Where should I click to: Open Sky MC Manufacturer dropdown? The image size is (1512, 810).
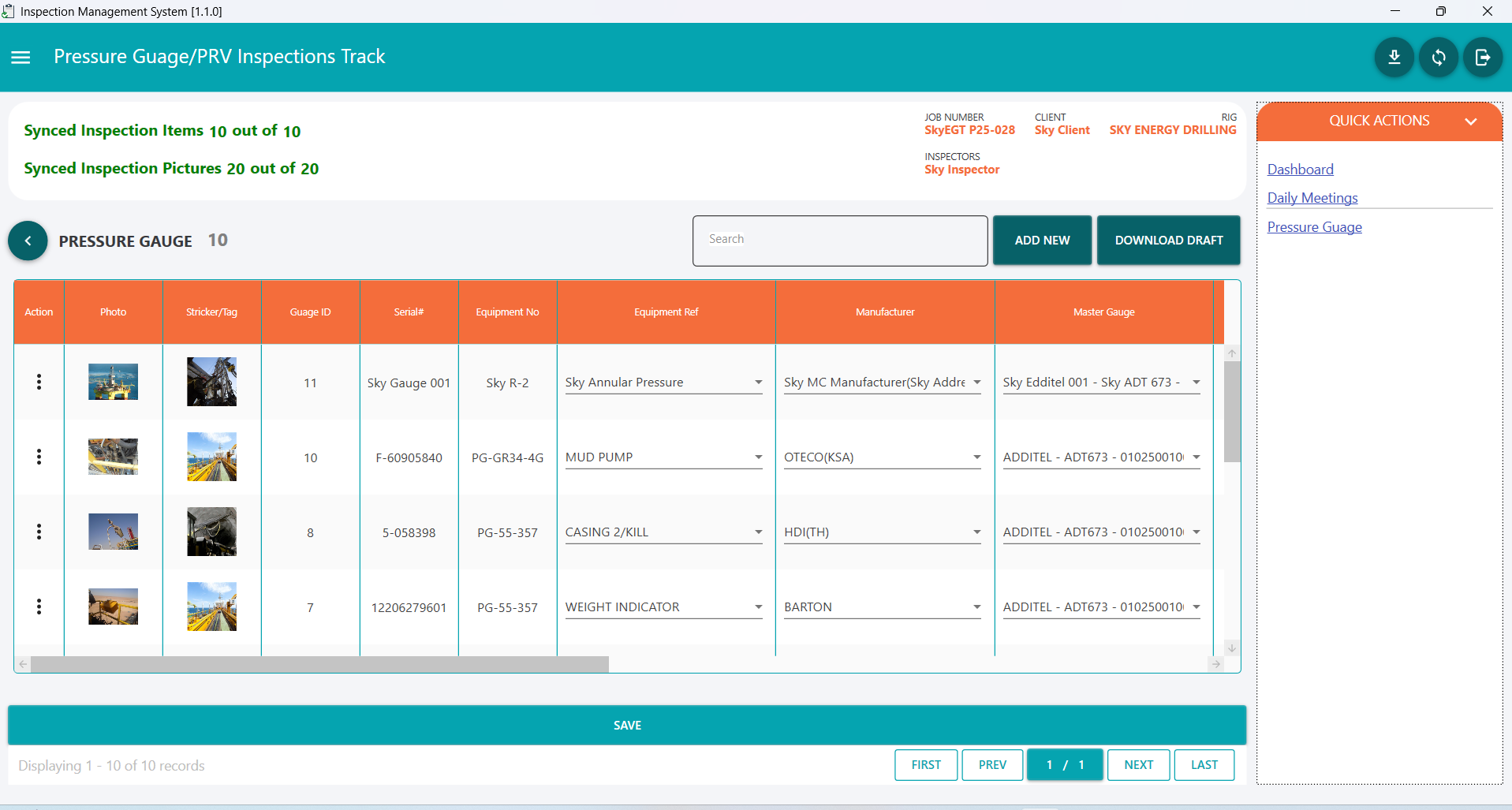883,383
